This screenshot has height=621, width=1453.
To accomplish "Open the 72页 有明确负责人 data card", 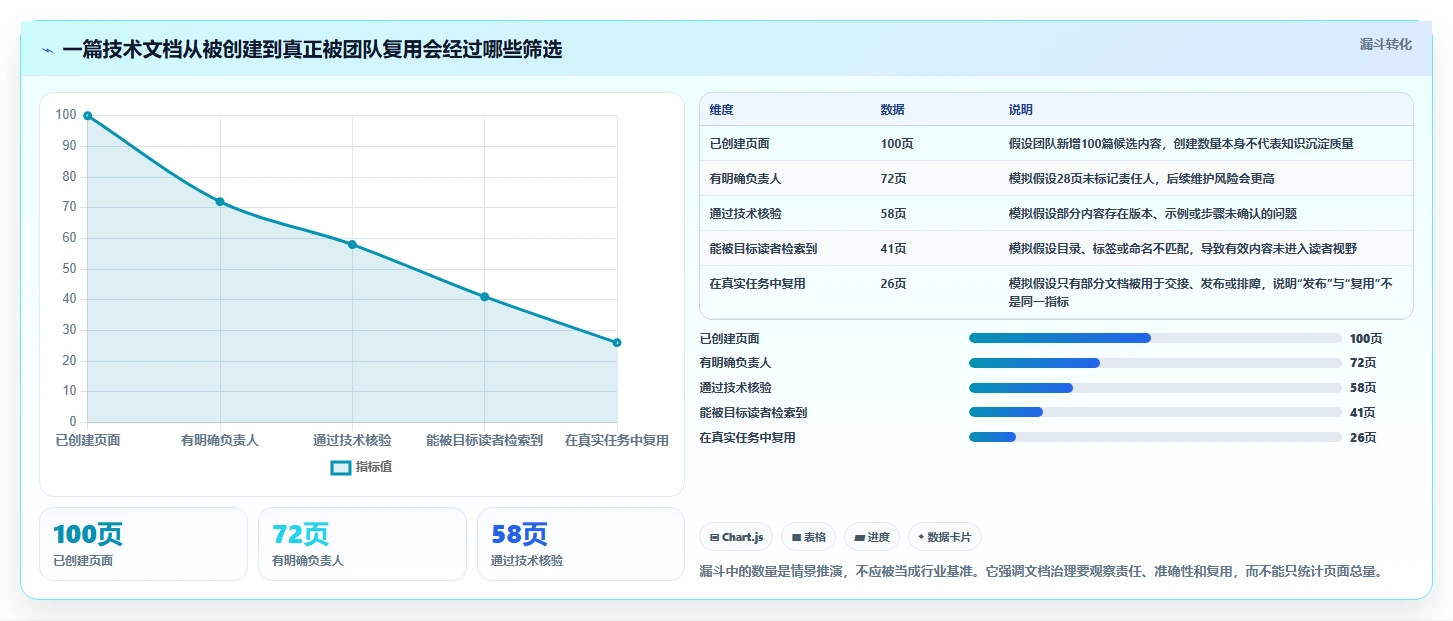I will [362, 544].
